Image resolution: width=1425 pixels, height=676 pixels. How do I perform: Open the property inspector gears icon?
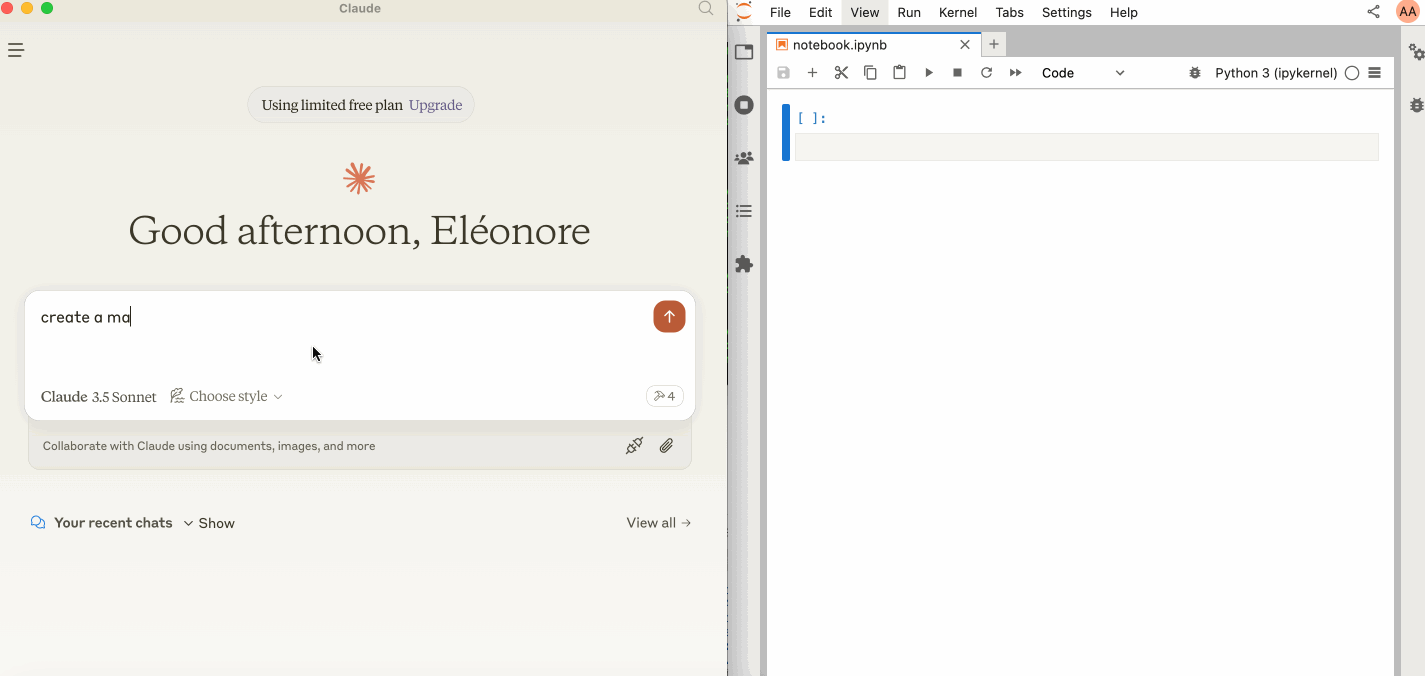pos(1416,52)
